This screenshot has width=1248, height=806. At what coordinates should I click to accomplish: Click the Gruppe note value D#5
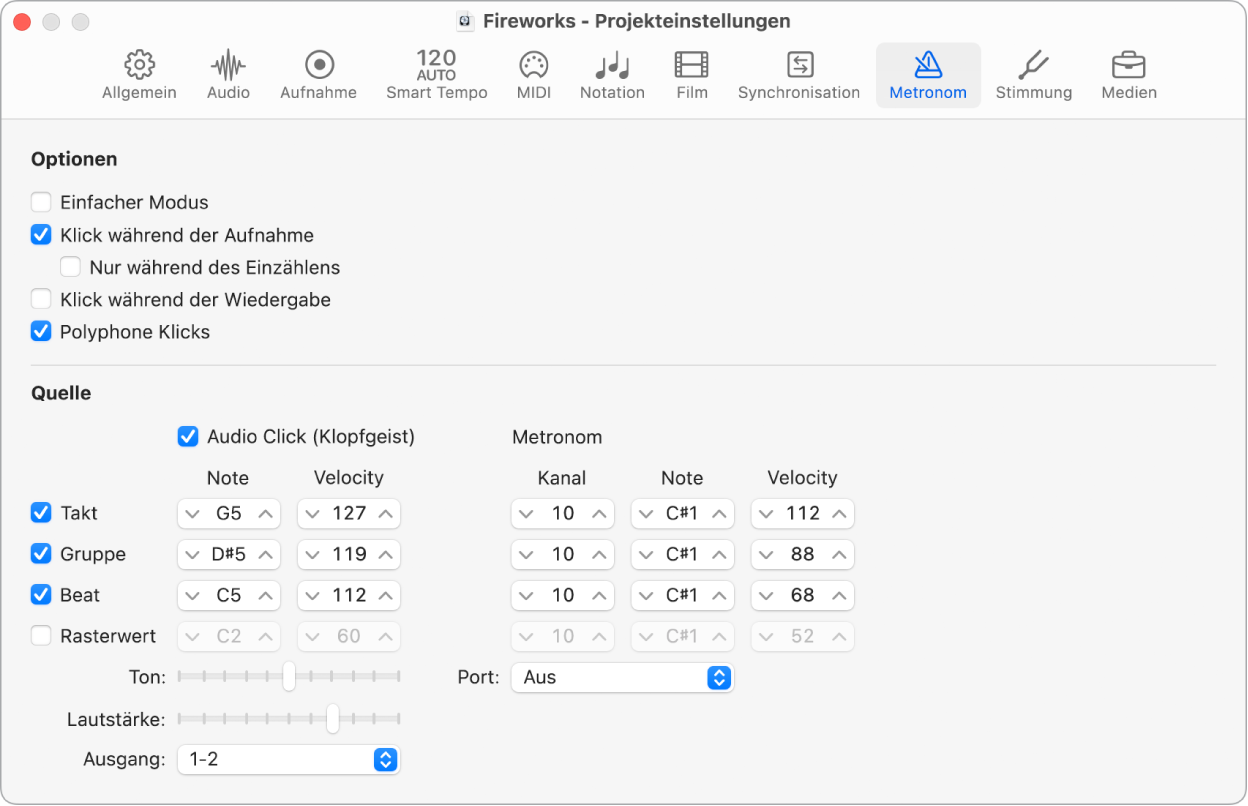point(229,555)
